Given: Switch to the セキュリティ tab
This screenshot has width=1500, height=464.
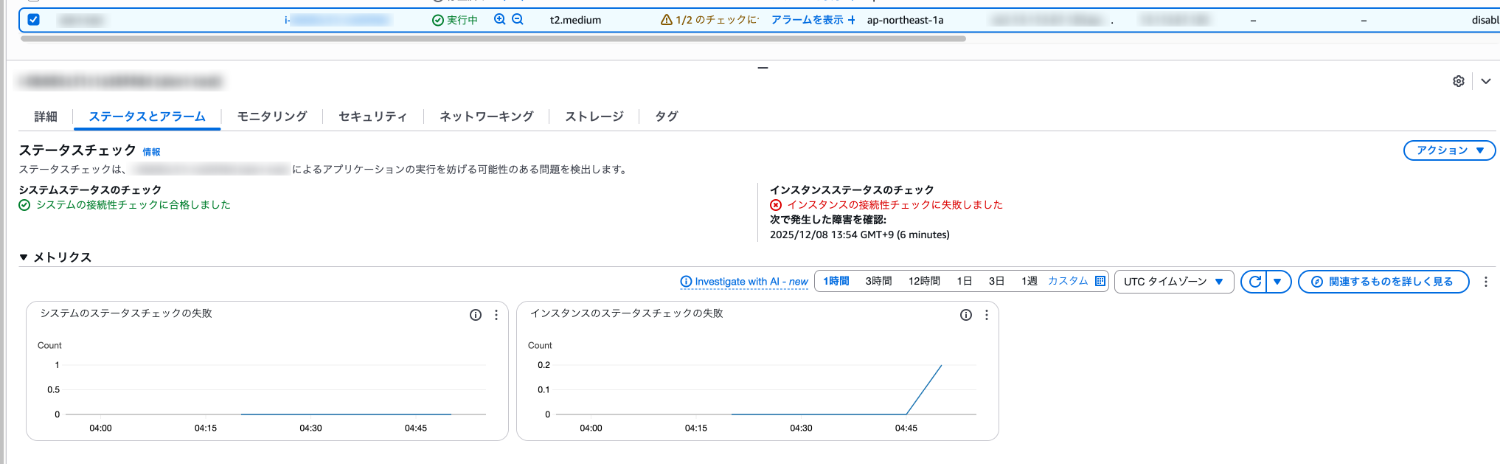Looking at the screenshot, I should (372, 116).
